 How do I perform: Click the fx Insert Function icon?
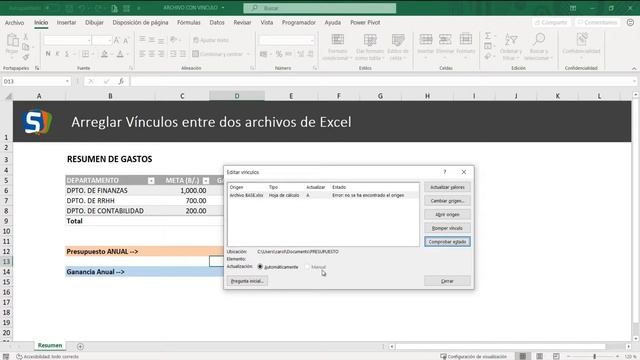(x=121, y=81)
